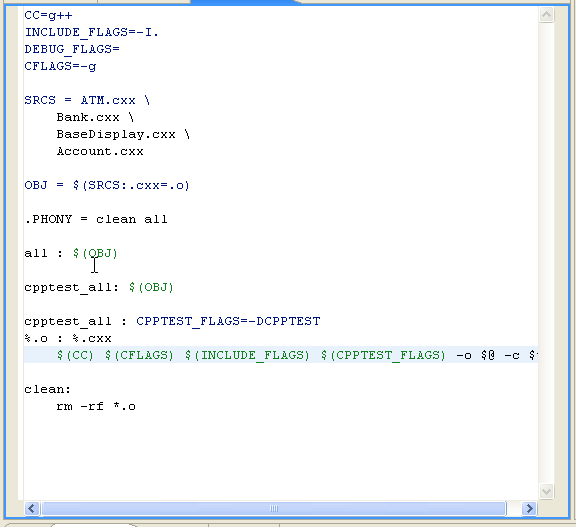Click the vertical scrollbar down arrow
This screenshot has width=576, height=527.
pos(546,491)
